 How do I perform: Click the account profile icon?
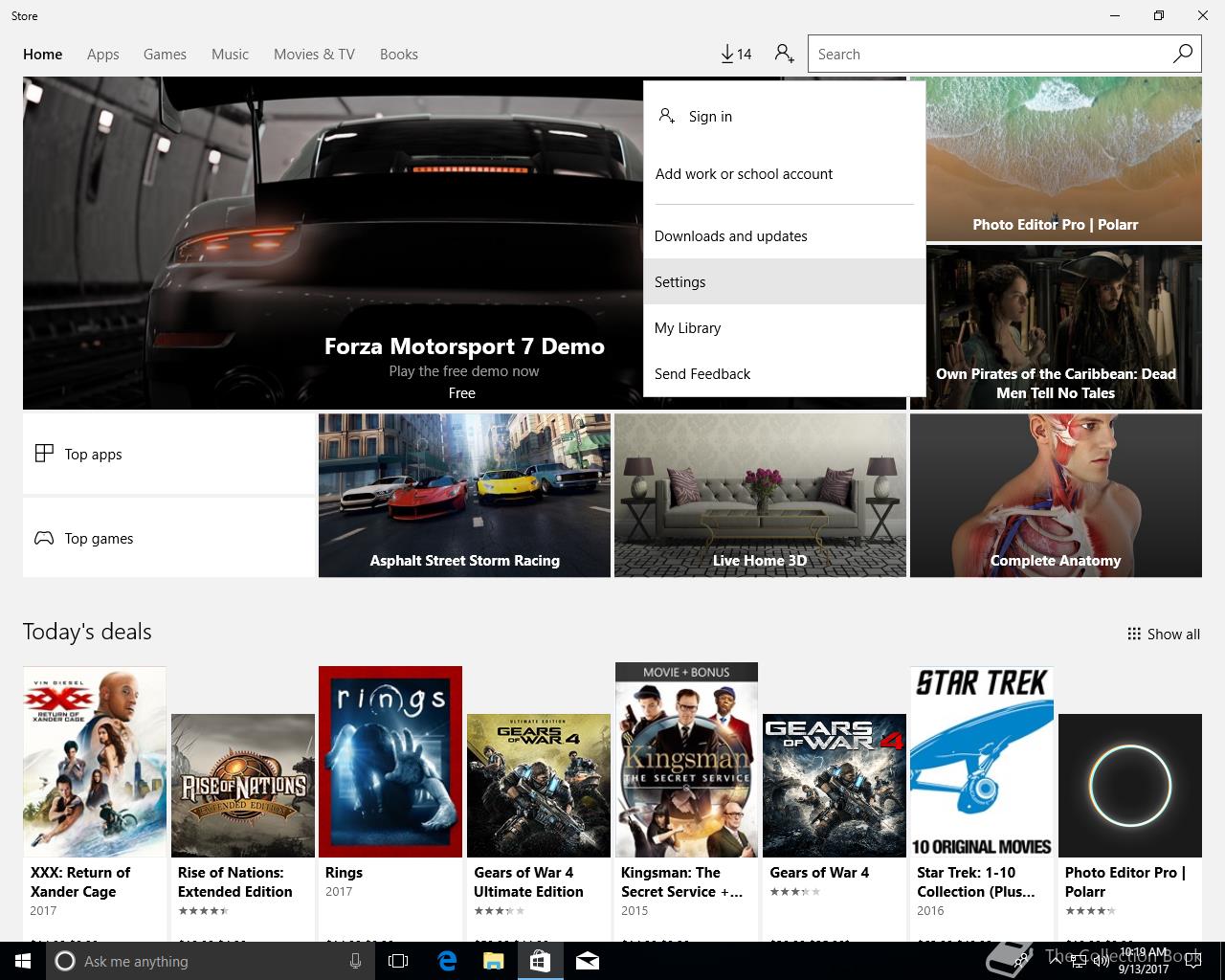(x=784, y=54)
